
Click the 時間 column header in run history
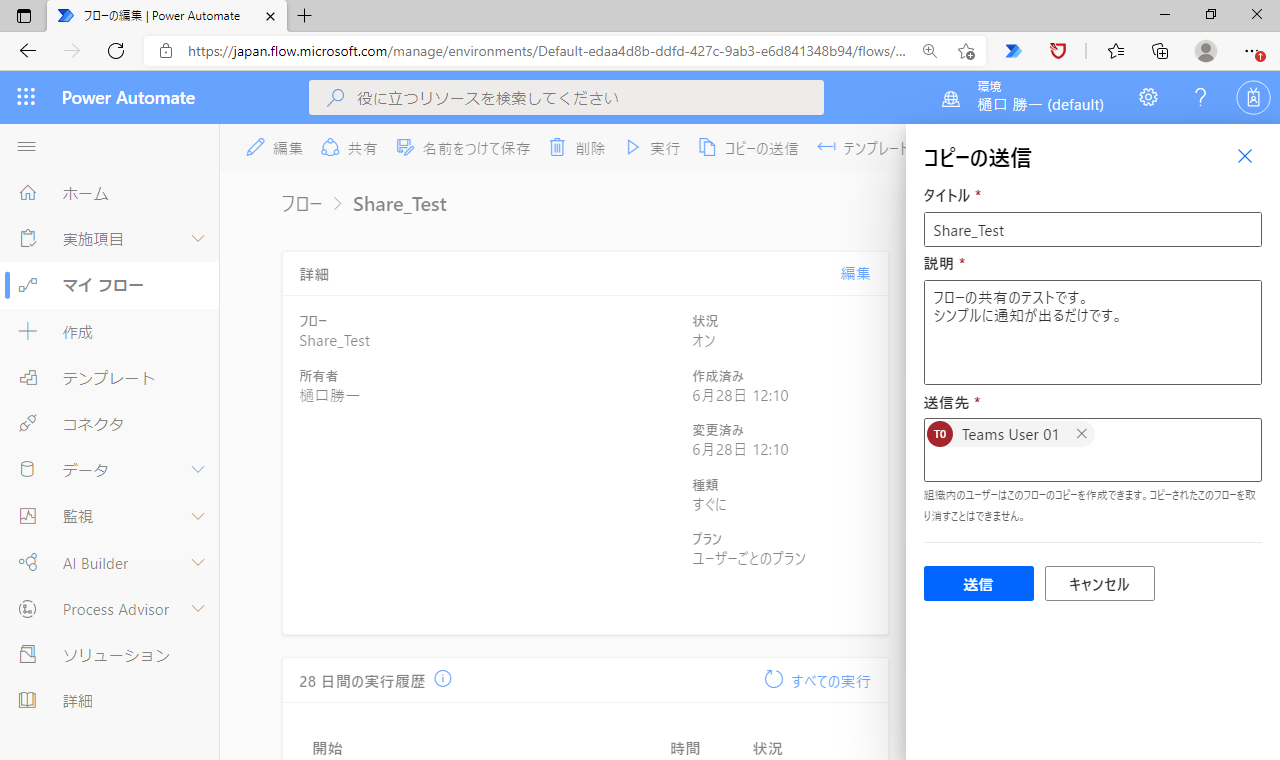pyautogui.click(x=685, y=748)
